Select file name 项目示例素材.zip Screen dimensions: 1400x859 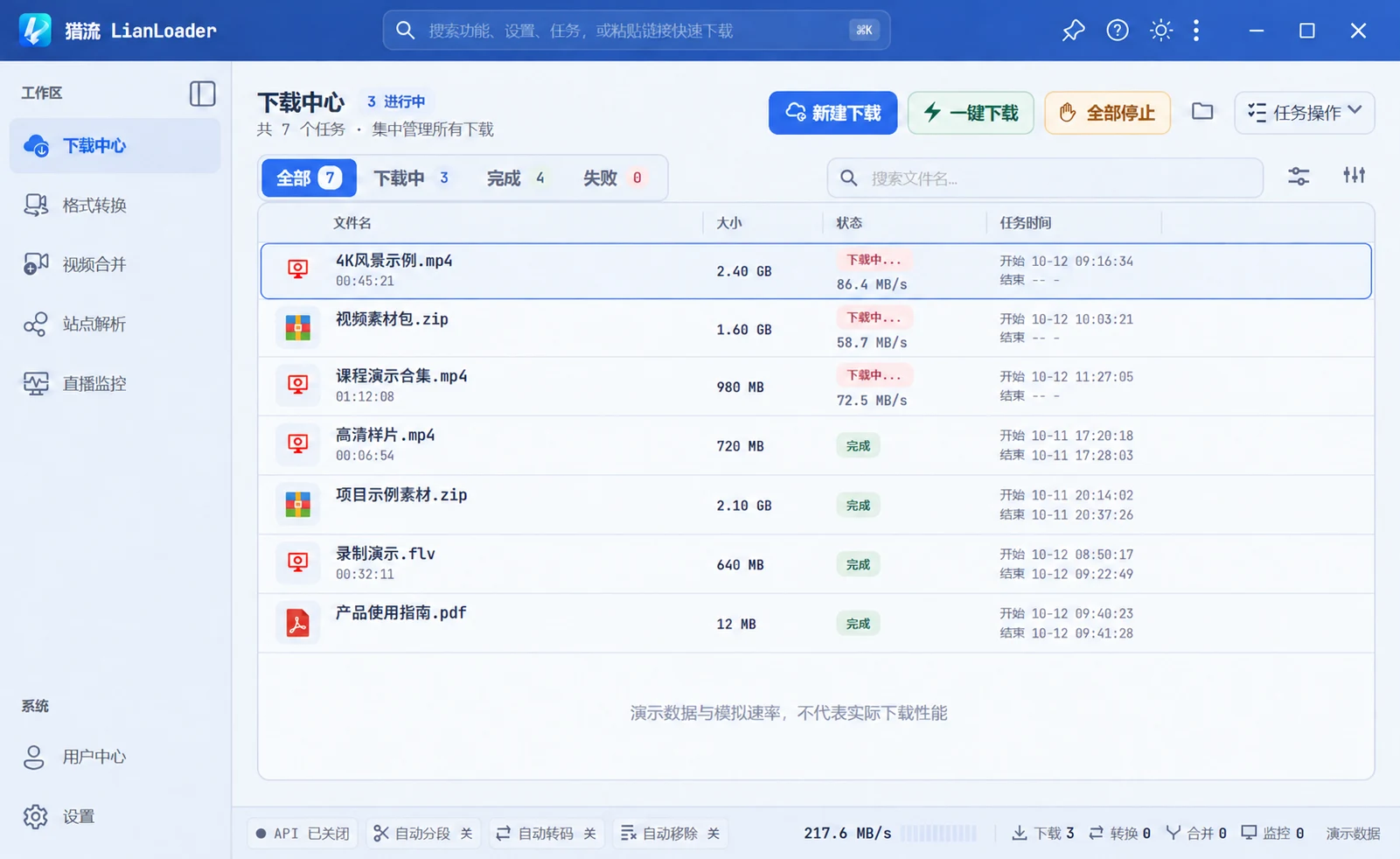point(401,495)
